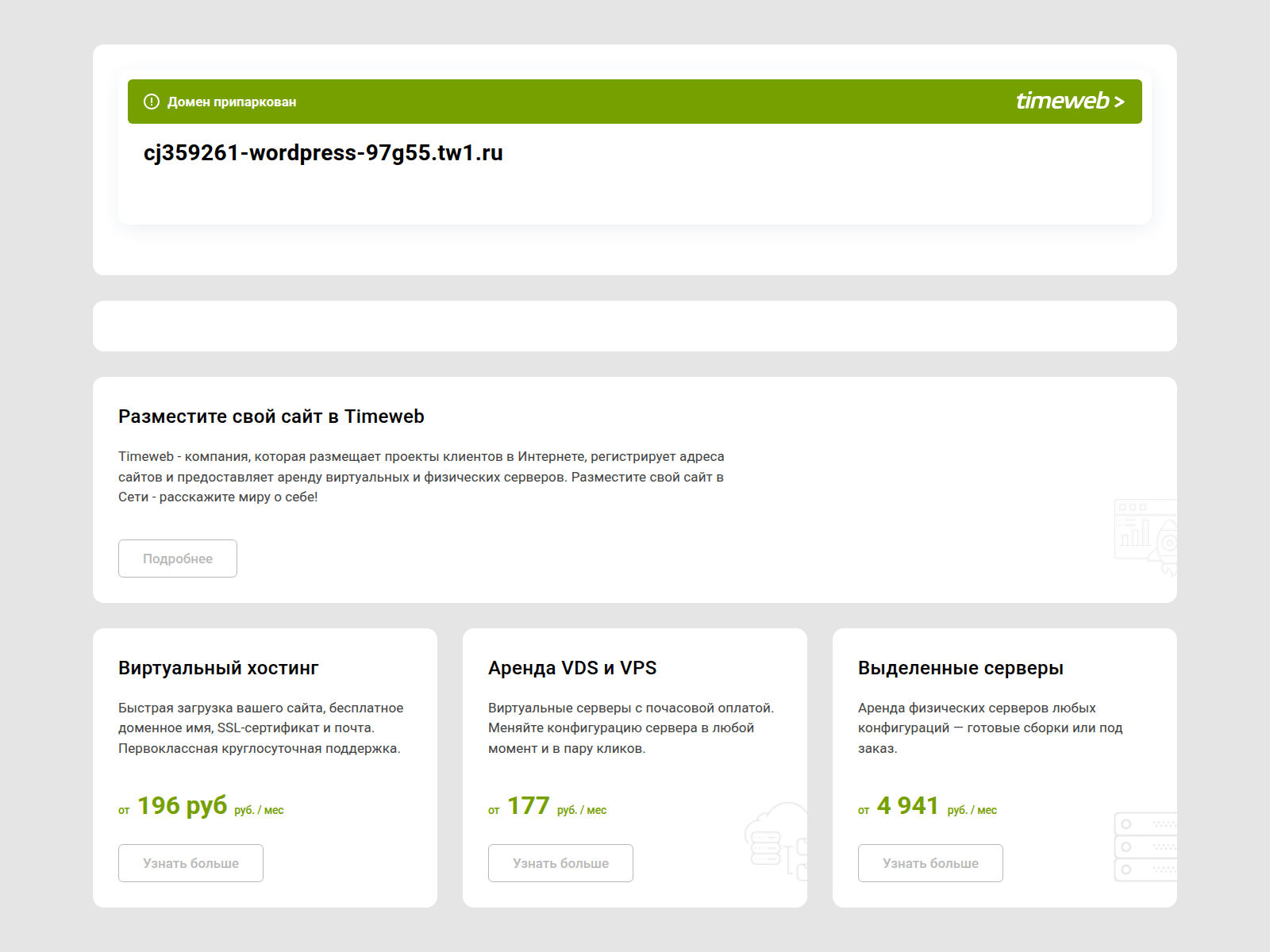This screenshot has width=1270, height=952.
Task: Click the Аренда физических серверов description
Action: point(991,728)
